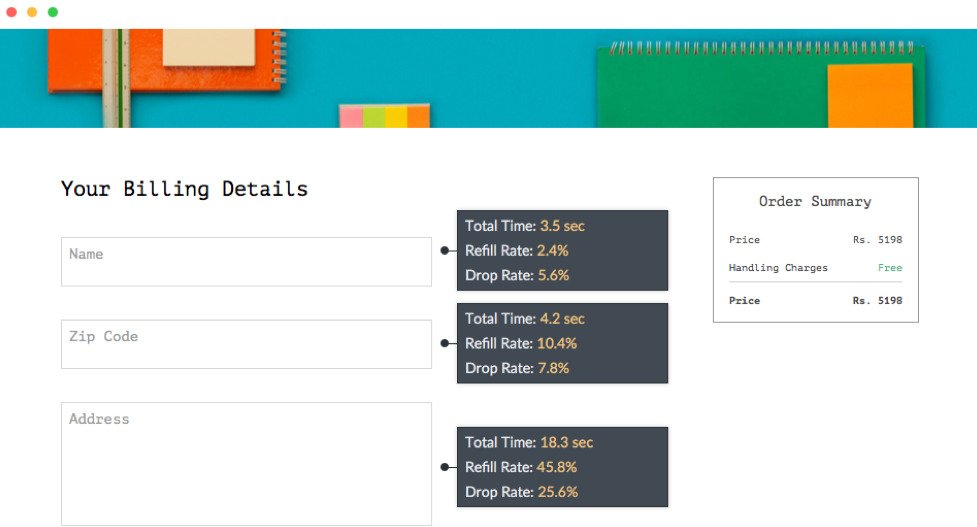Image resolution: width=977 pixels, height=527 pixels.
Task: Click the yellow minimize window button
Action: tap(32, 12)
